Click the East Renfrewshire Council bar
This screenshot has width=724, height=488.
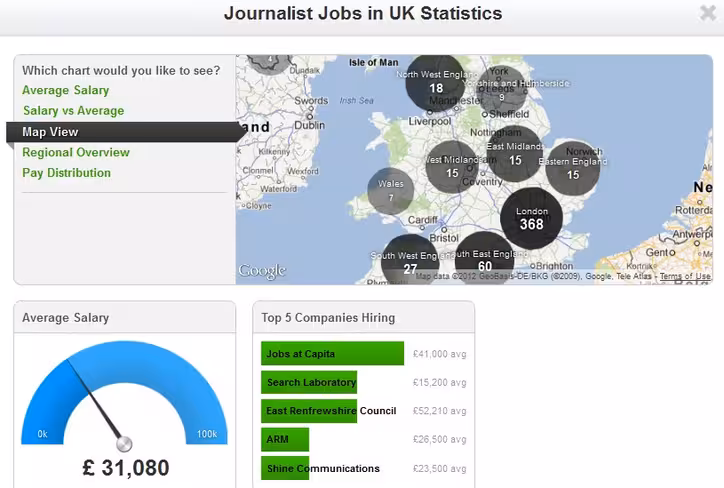point(309,411)
